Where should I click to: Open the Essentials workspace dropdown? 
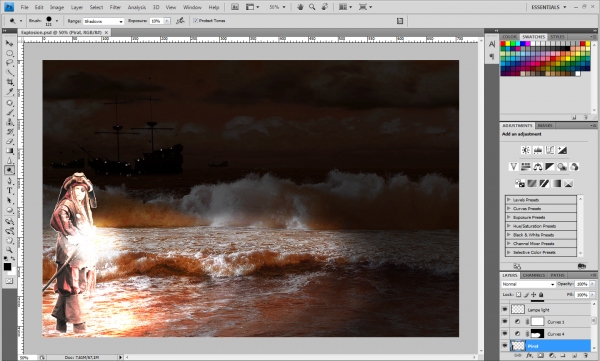[549, 7]
